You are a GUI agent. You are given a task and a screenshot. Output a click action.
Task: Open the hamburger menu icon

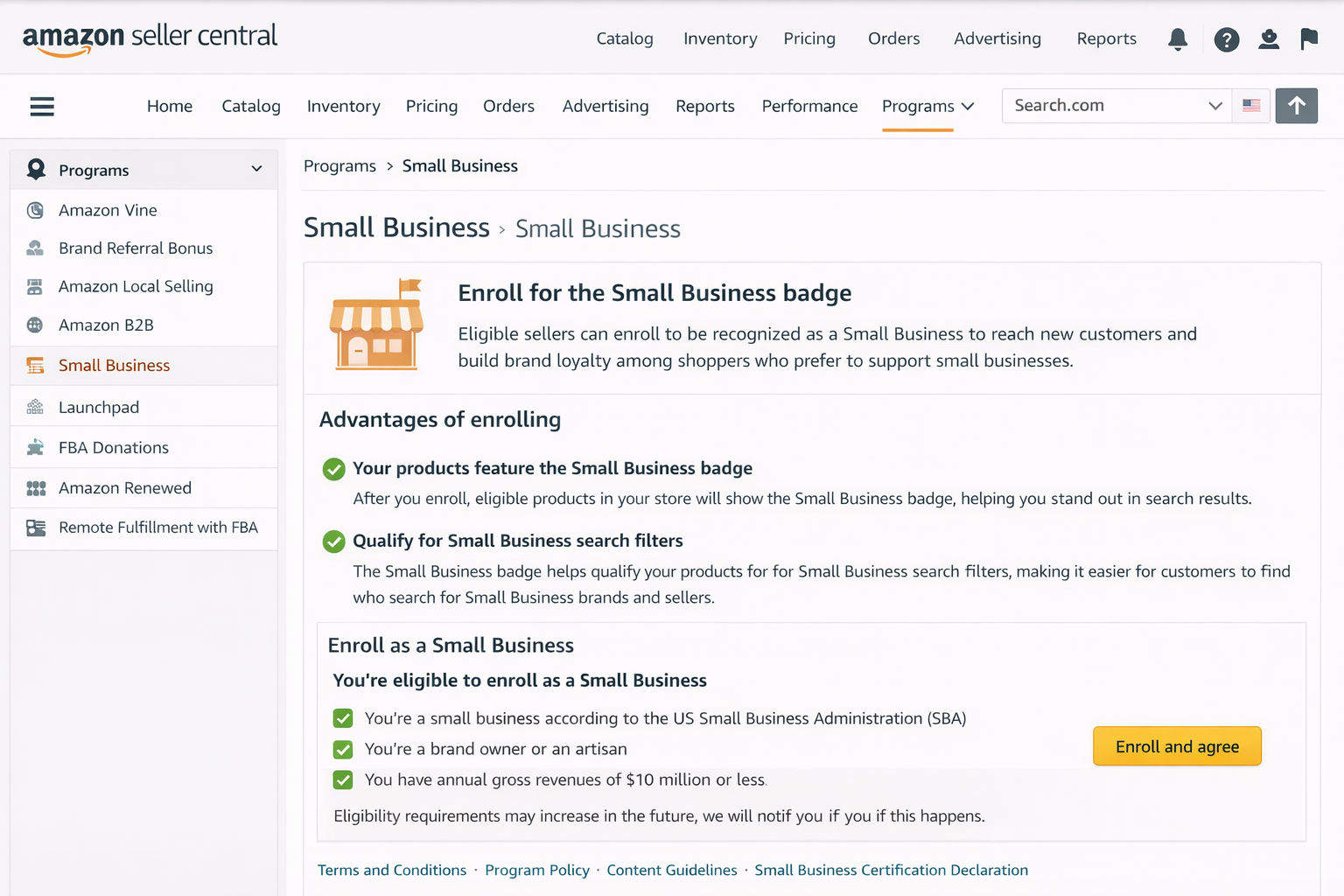(42, 107)
